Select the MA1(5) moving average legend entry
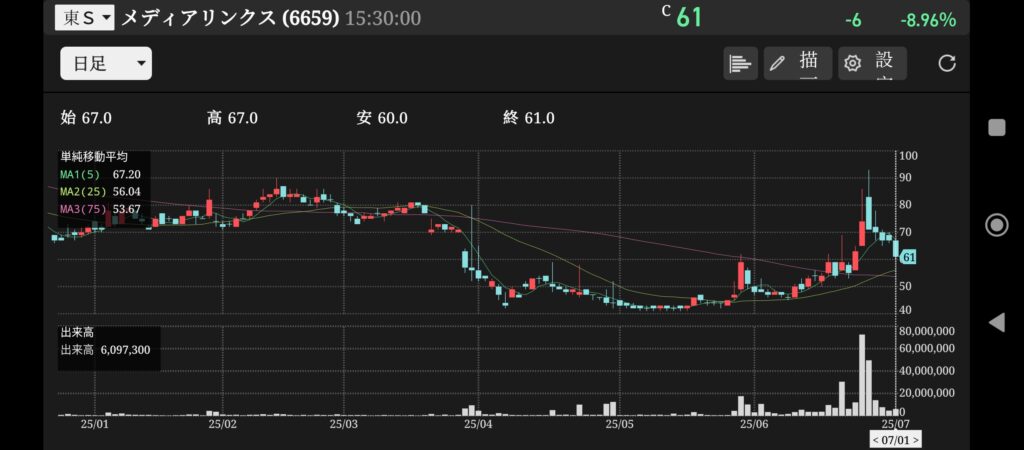 100,174
